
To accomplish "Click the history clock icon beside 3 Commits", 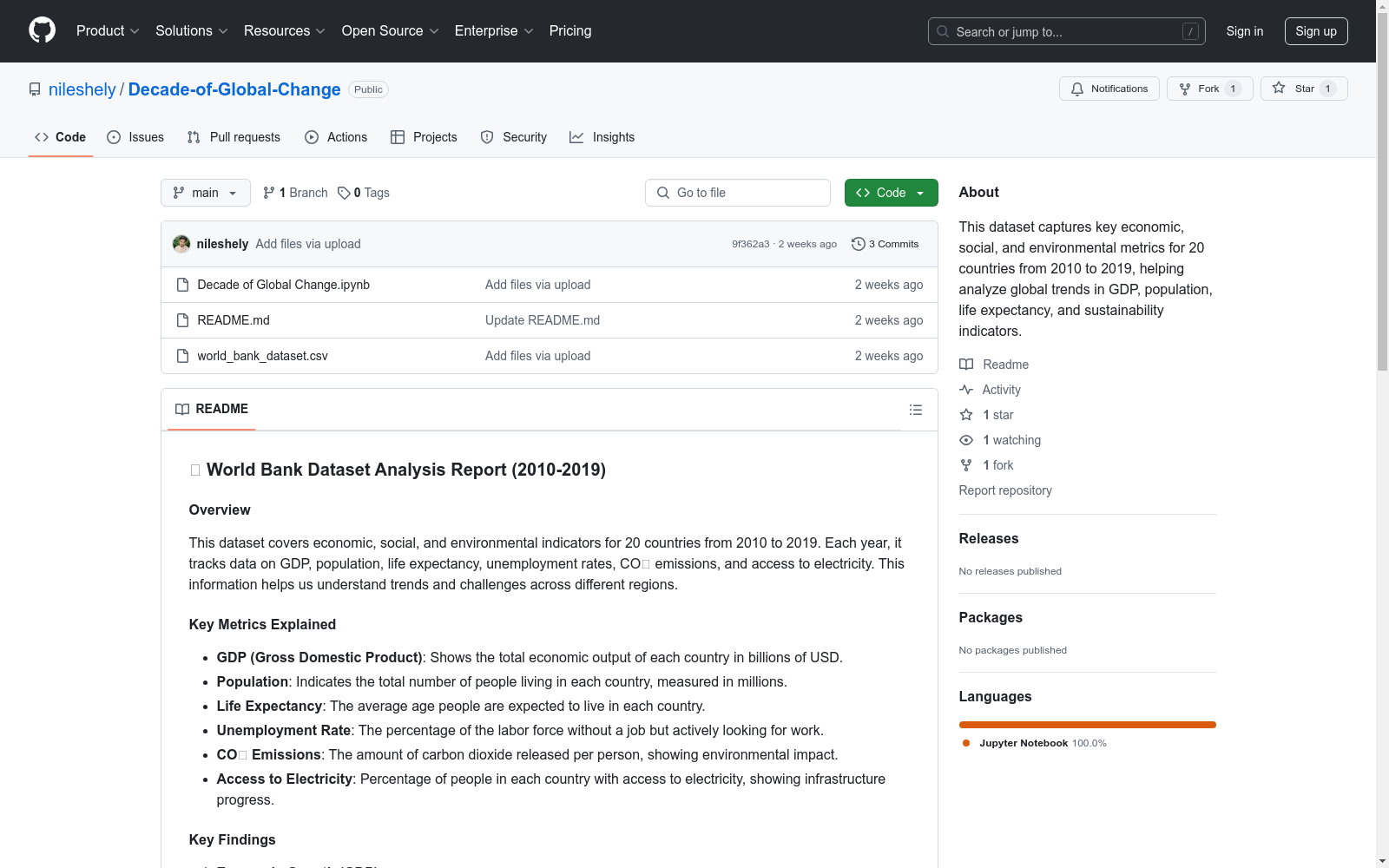I will click(859, 244).
